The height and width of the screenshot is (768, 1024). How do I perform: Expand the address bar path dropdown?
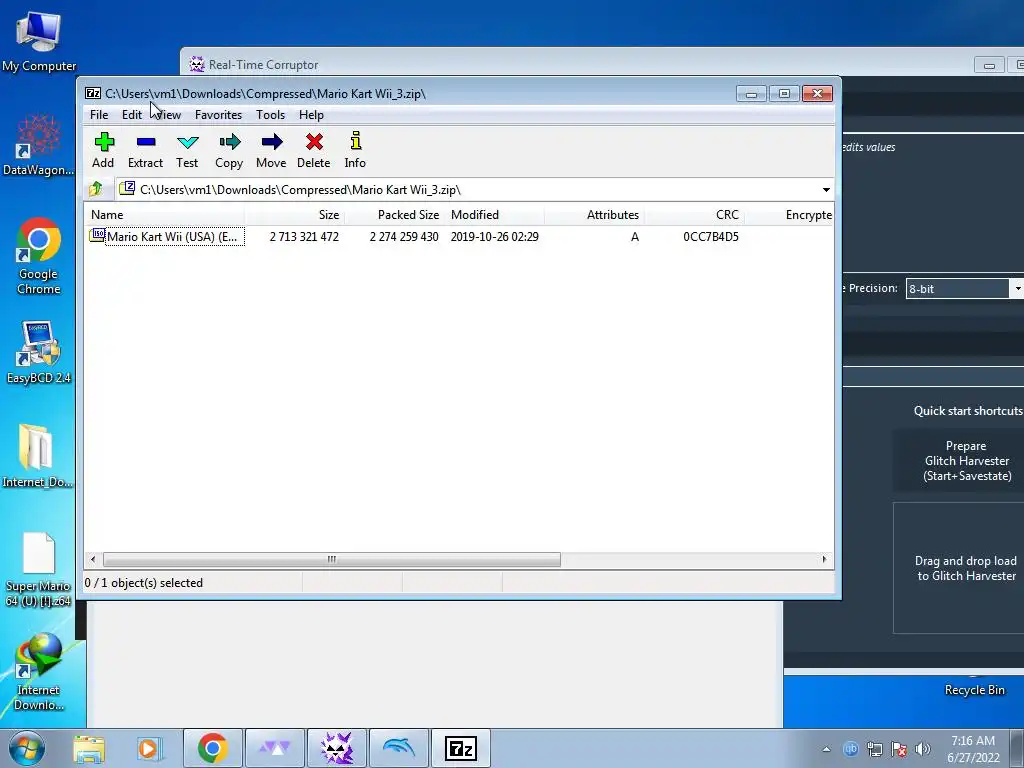826,190
